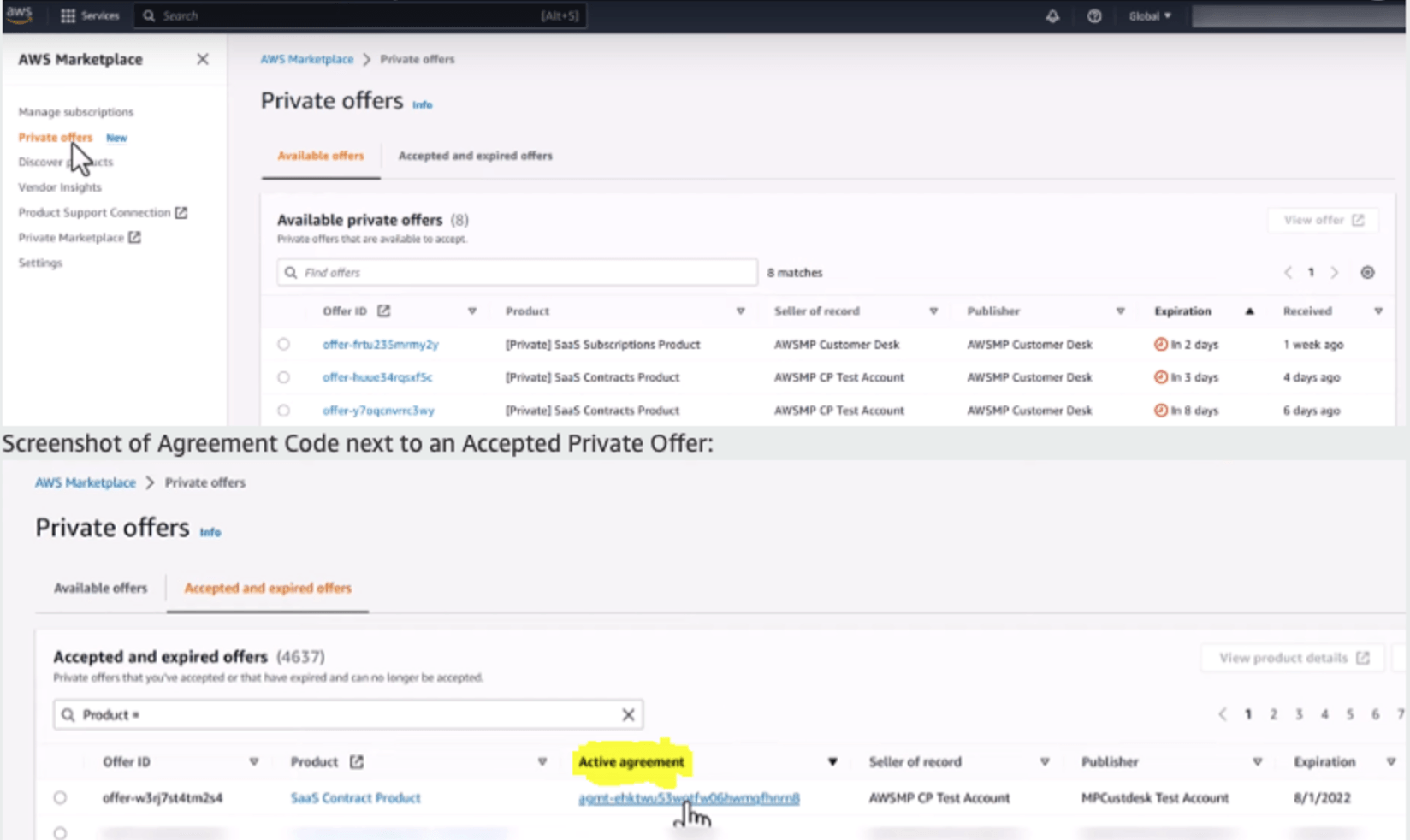Open the help question mark icon

click(x=1093, y=16)
